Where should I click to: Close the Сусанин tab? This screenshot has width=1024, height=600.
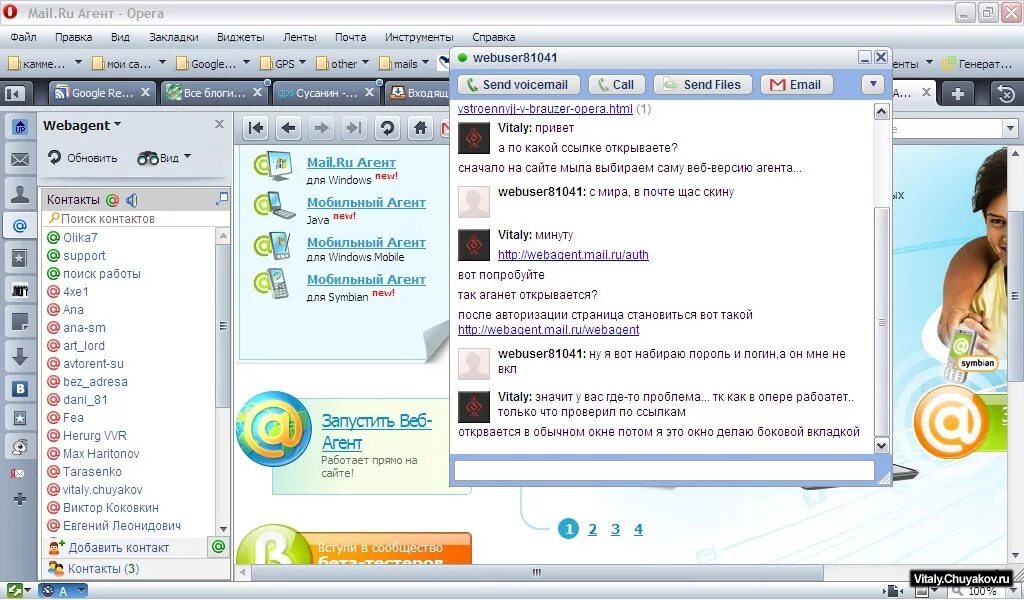370,93
